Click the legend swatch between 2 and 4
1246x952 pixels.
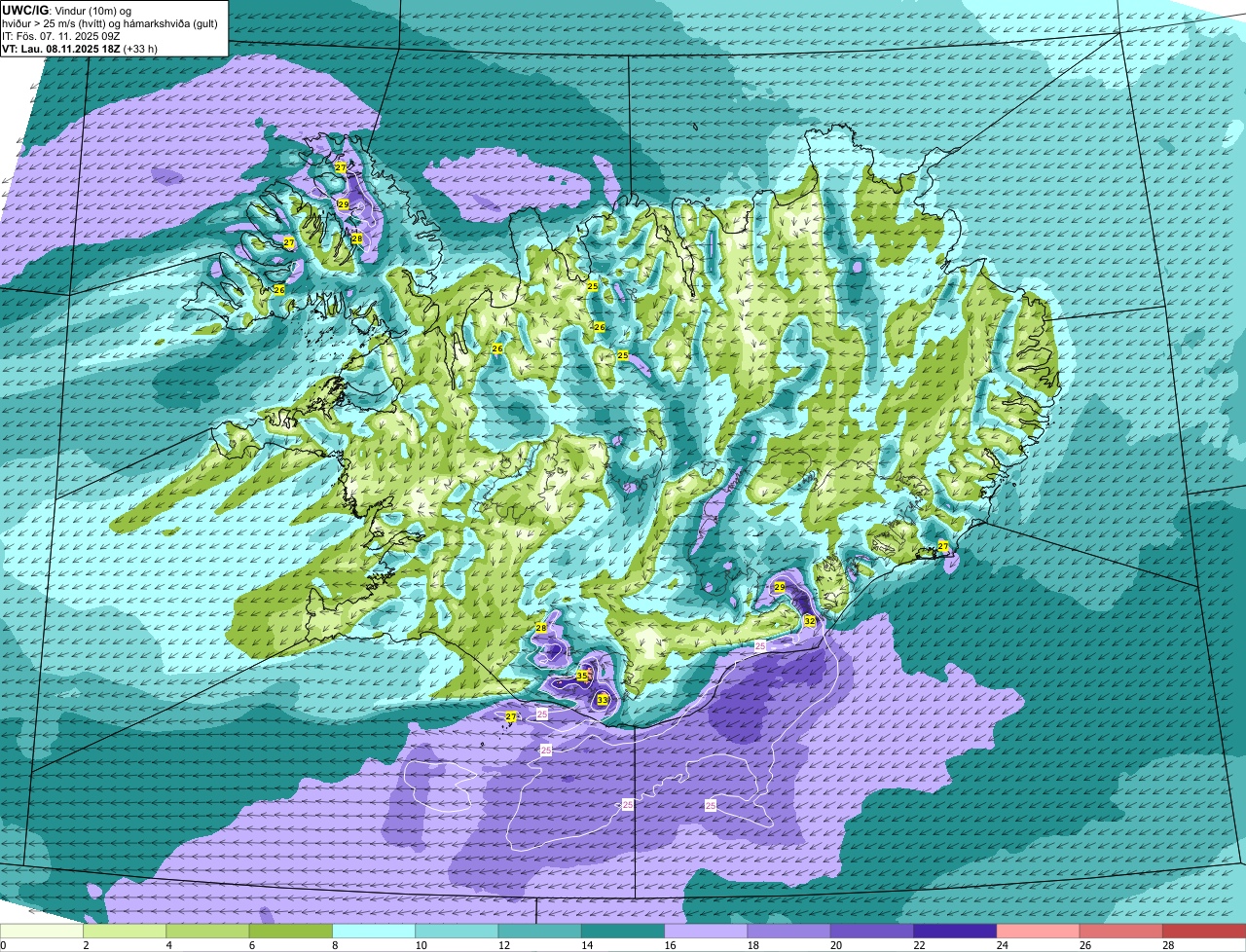pos(126,931)
